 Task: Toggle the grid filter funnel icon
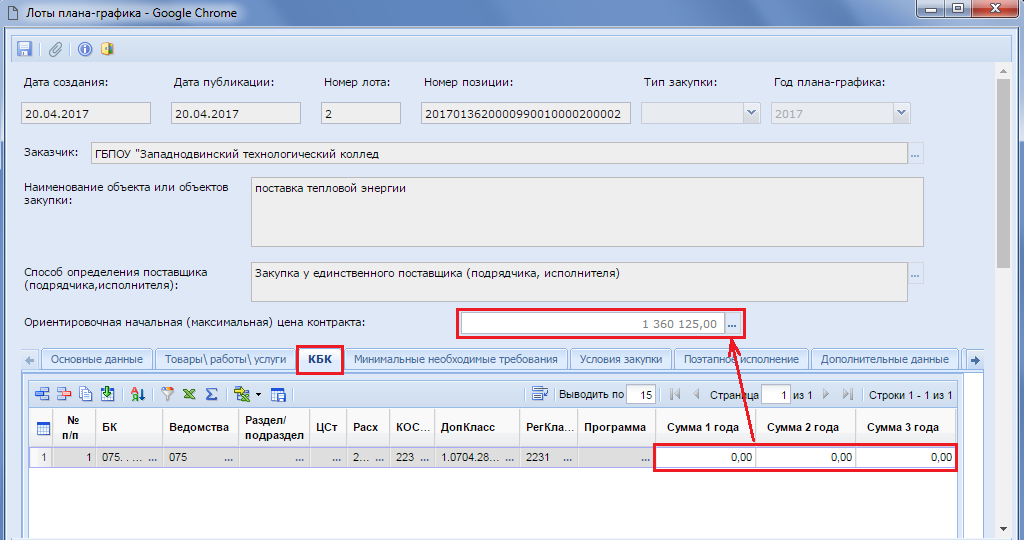(x=168, y=394)
